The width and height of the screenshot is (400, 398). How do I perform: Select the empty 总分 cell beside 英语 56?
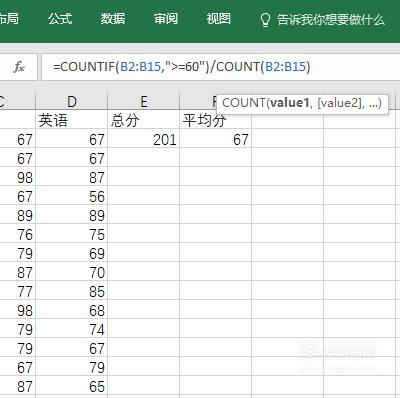(x=144, y=196)
